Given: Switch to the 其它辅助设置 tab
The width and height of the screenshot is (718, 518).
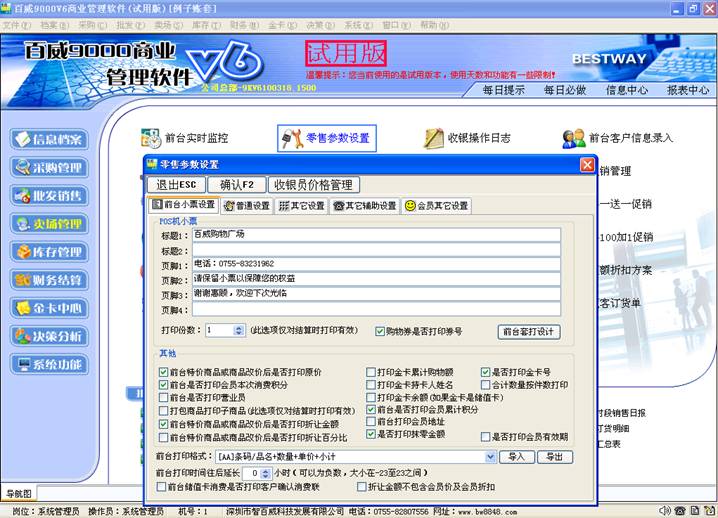Looking at the screenshot, I should (364, 206).
